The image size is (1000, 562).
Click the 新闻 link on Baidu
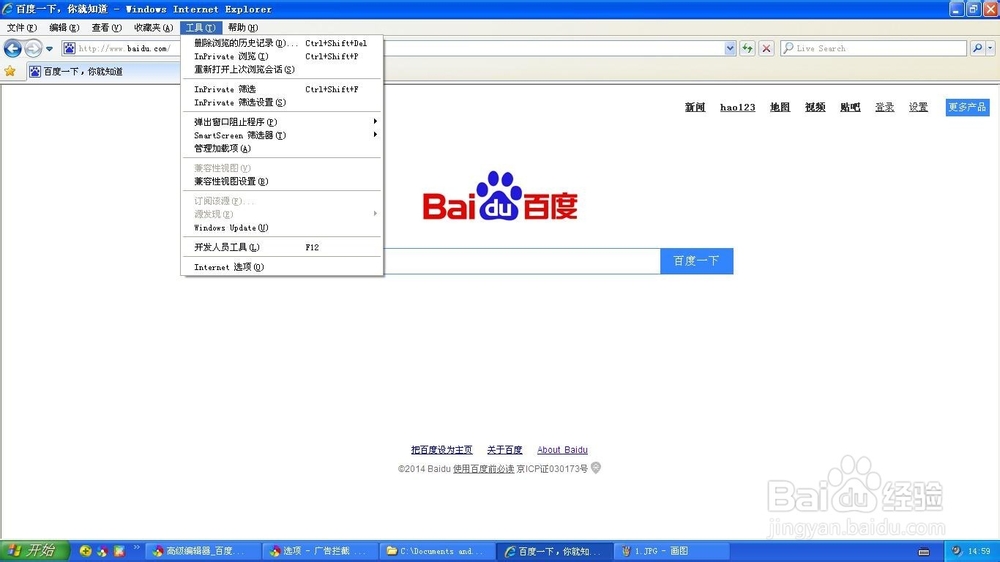(695, 107)
